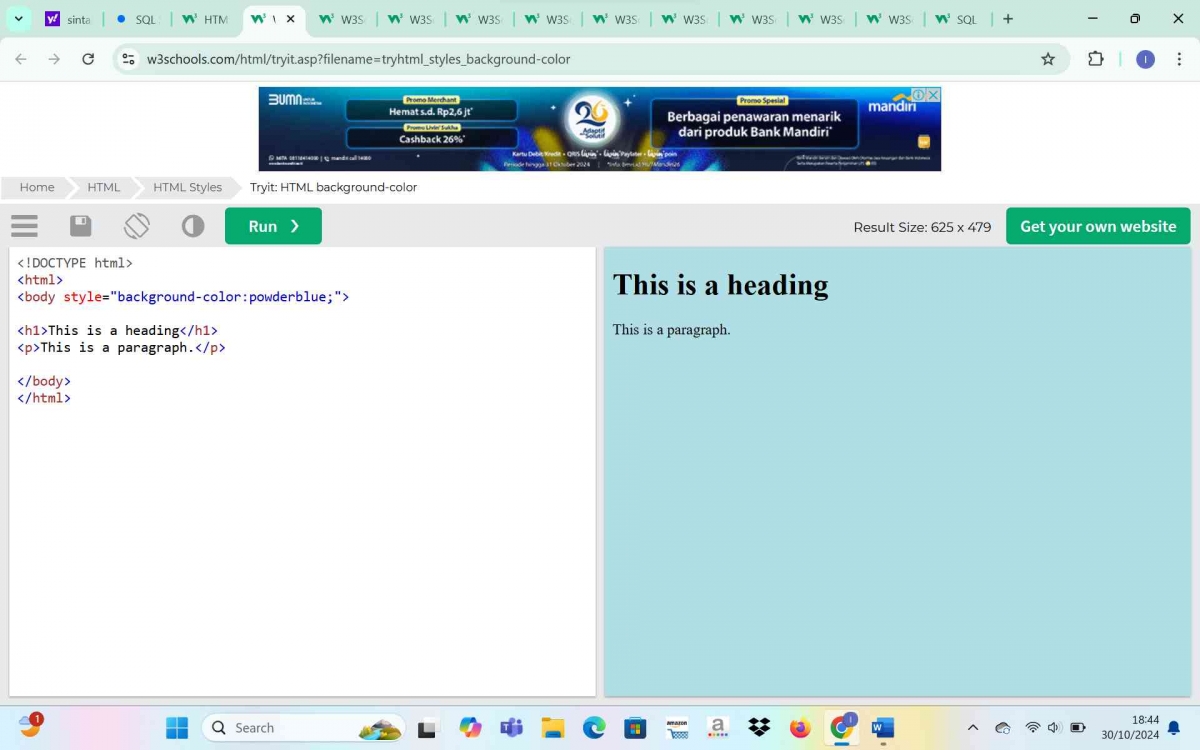Open notifications with the bell icon
The image size is (1200, 750).
tap(1174, 727)
